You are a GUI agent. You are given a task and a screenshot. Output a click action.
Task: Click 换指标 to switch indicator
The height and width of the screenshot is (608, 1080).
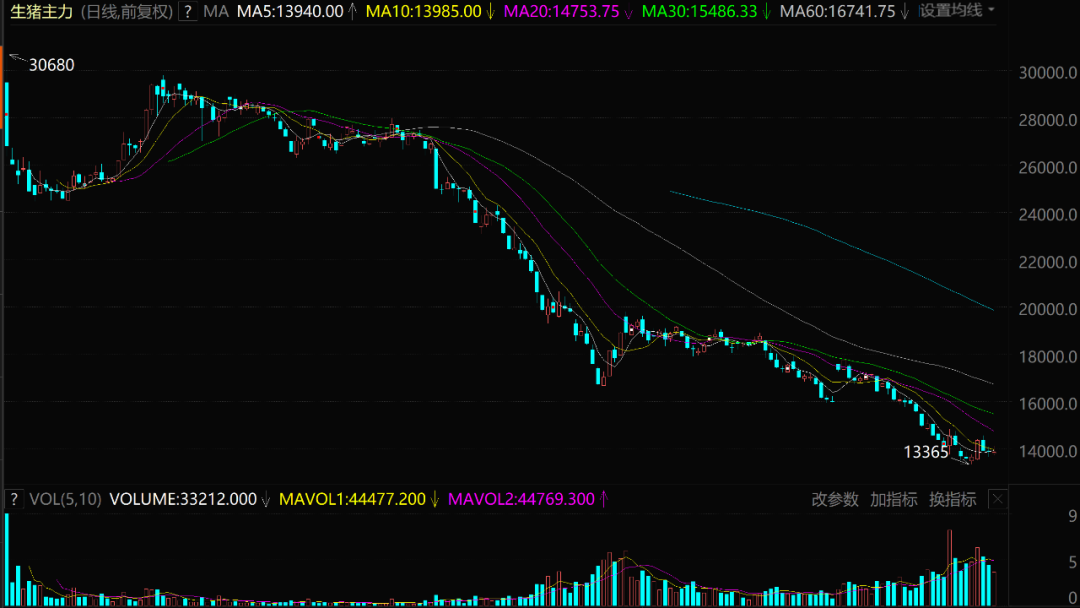(953, 499)
